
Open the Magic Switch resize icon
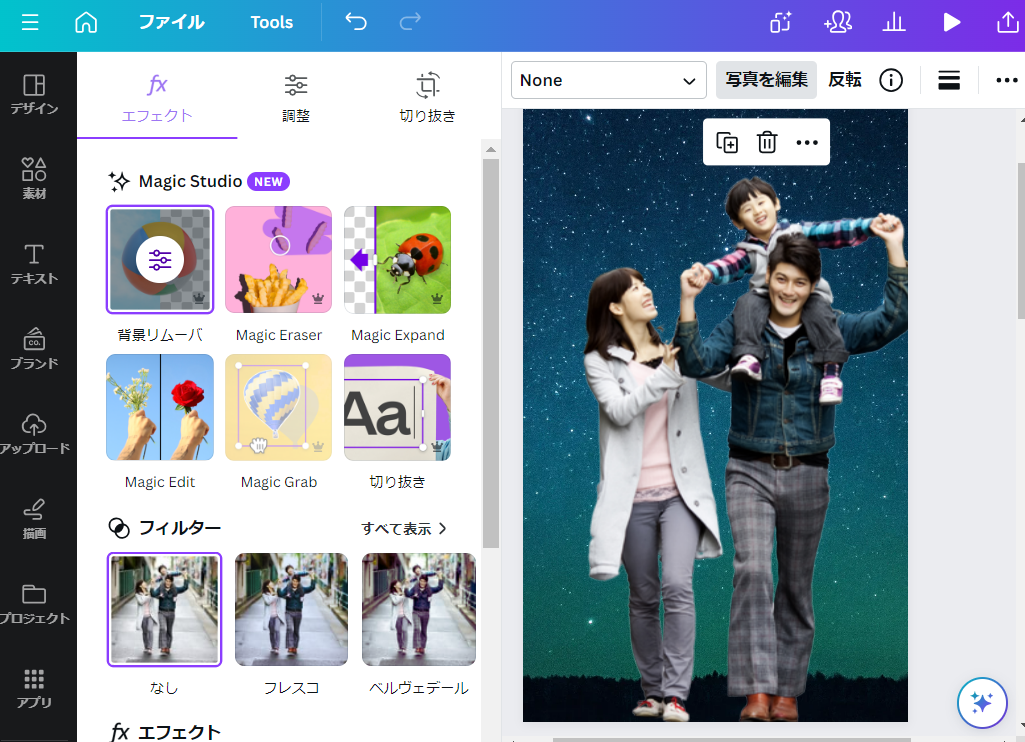coord(781,22)
